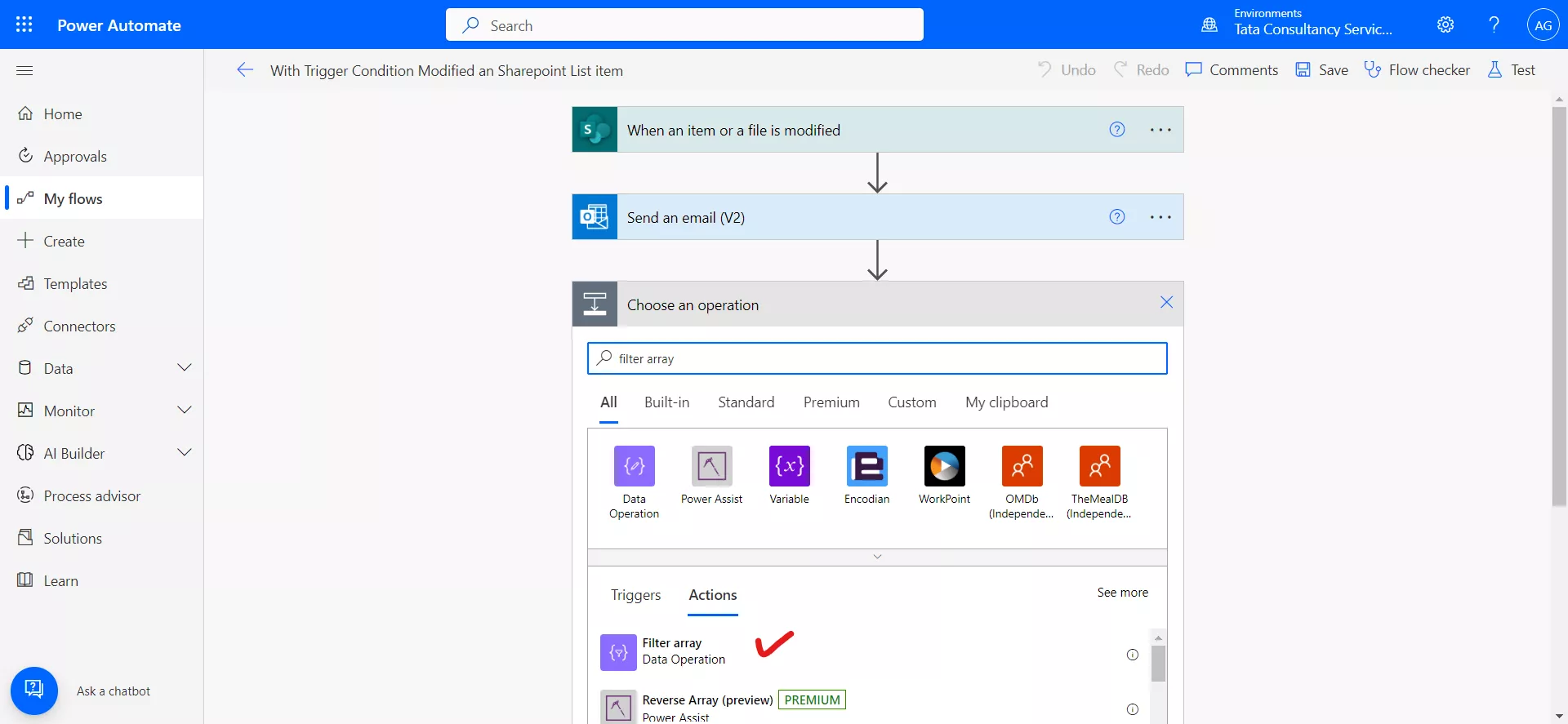The image size is (1568, 724).
Task: Show info for Reverse Array action
Action: [1132, 709]
